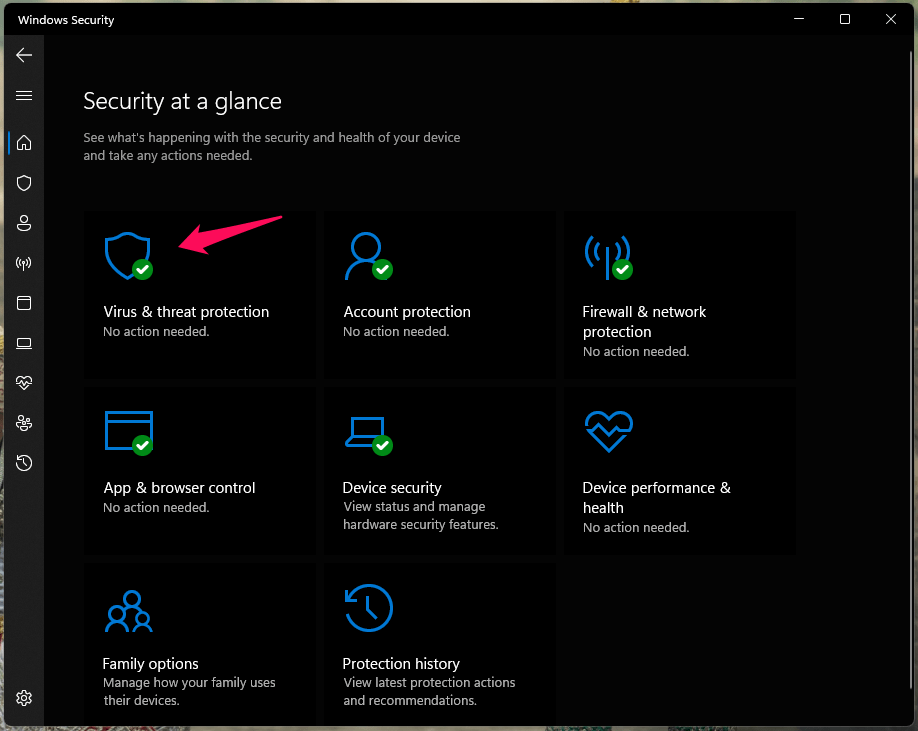Viewport: 918px width, 731px height.
Task: Select the App & browser control sidebar icon
Action: 23,302
